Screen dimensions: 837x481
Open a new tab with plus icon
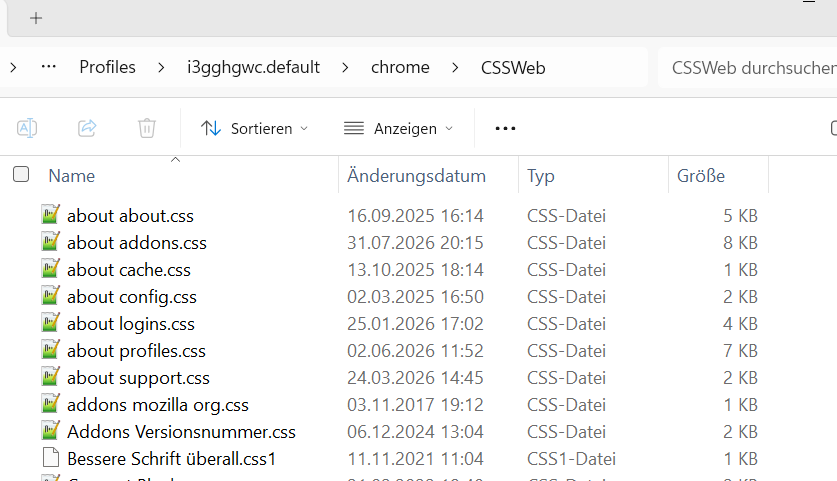pos(36,18)
